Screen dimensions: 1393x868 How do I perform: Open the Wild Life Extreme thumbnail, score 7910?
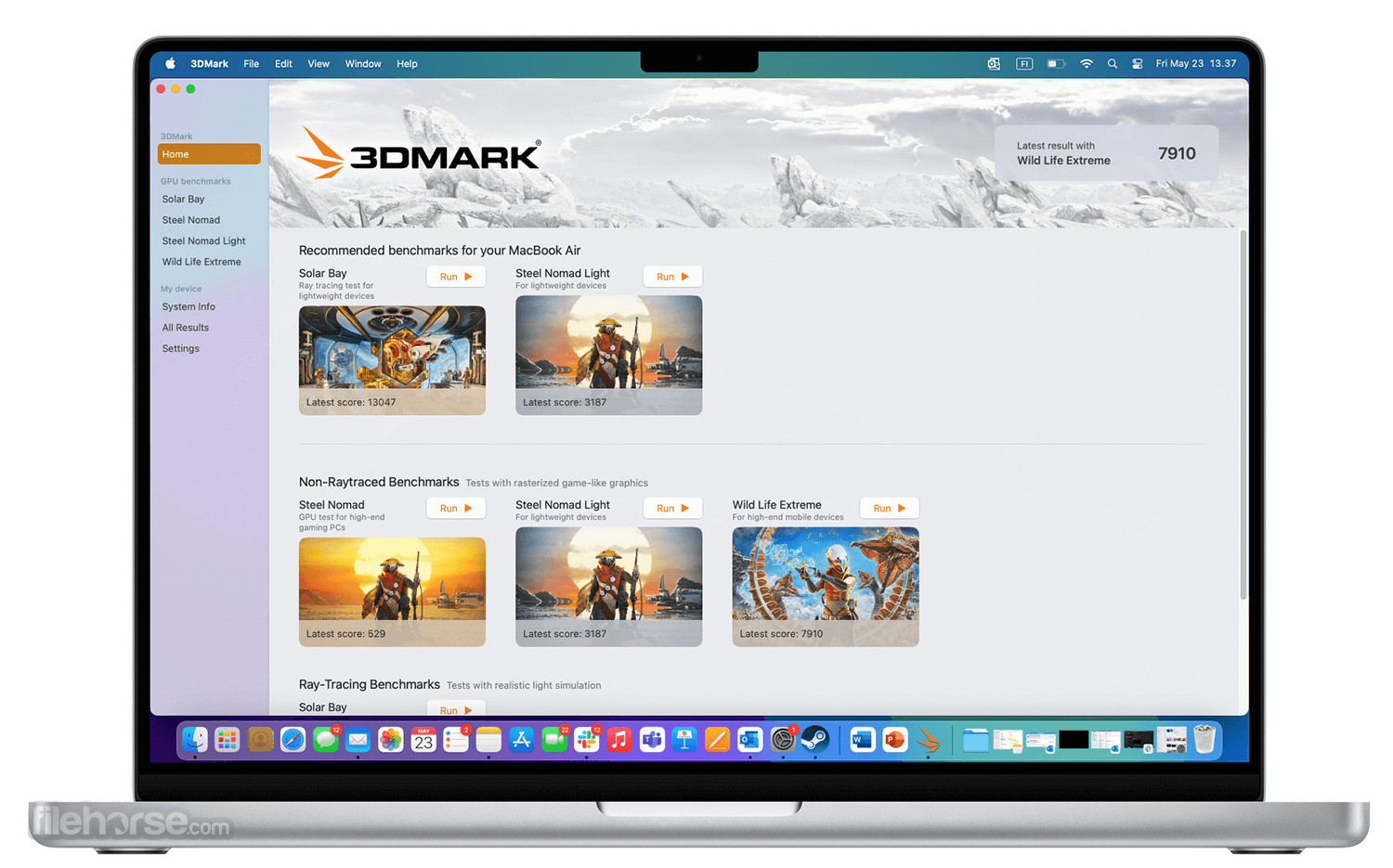click(x=826, y=587)
